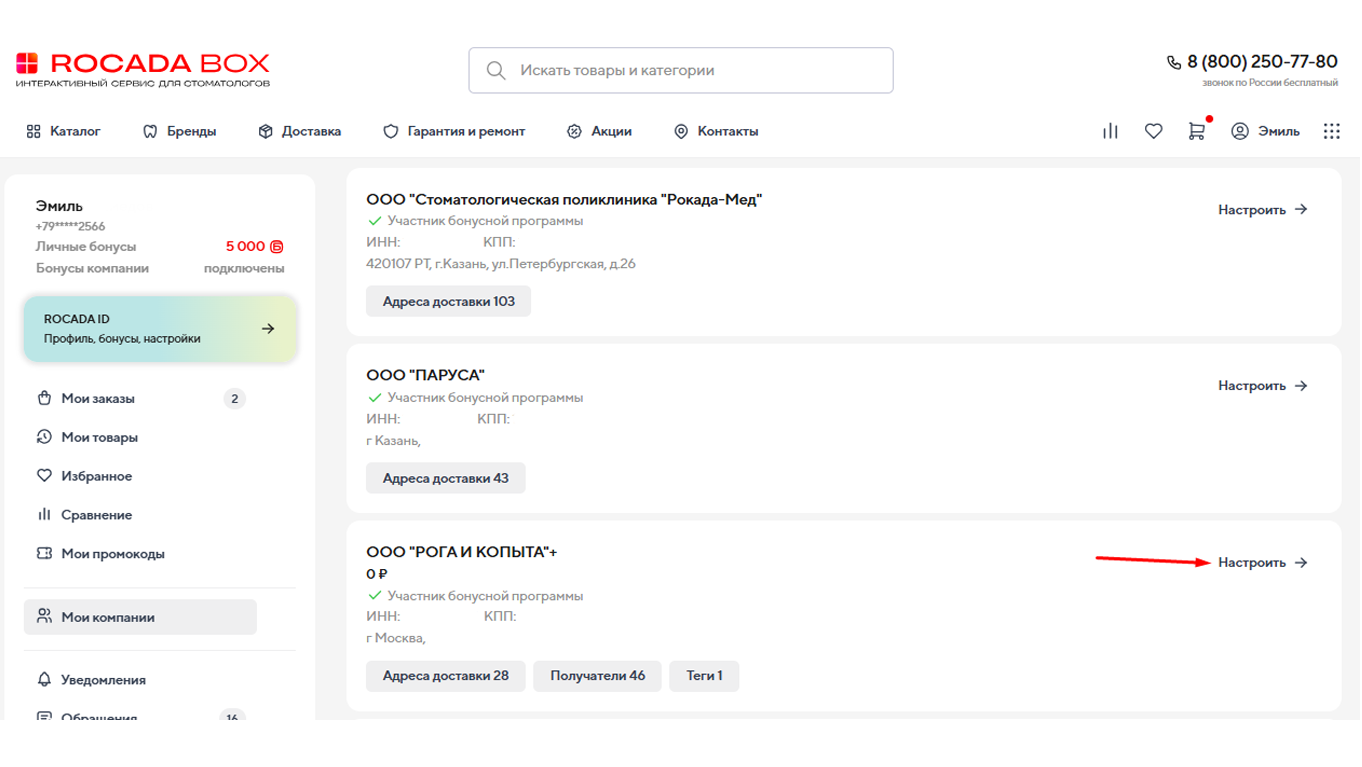The width and height of the screenshot is (1362, 767).
Task: Click the arrow on ROCADA ID card
Action: (x=268, y=329)
